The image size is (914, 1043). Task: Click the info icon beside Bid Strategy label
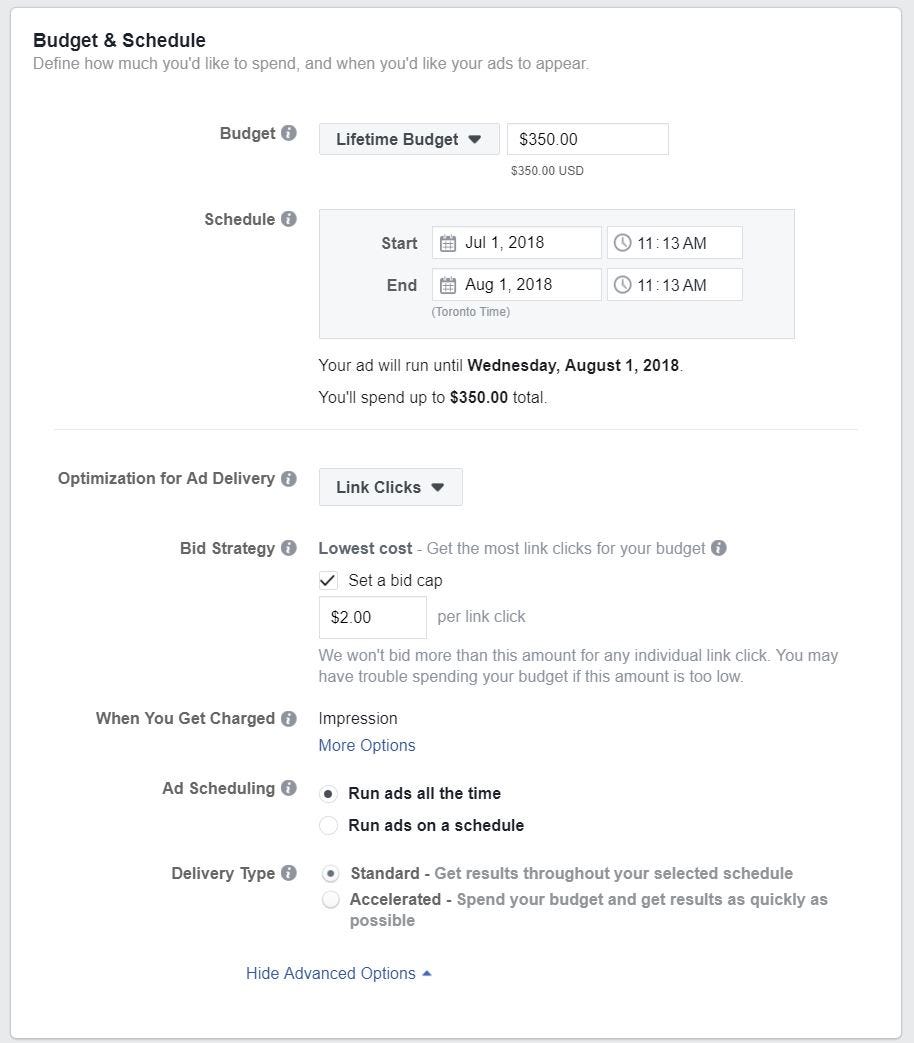(x=289, y=548)
